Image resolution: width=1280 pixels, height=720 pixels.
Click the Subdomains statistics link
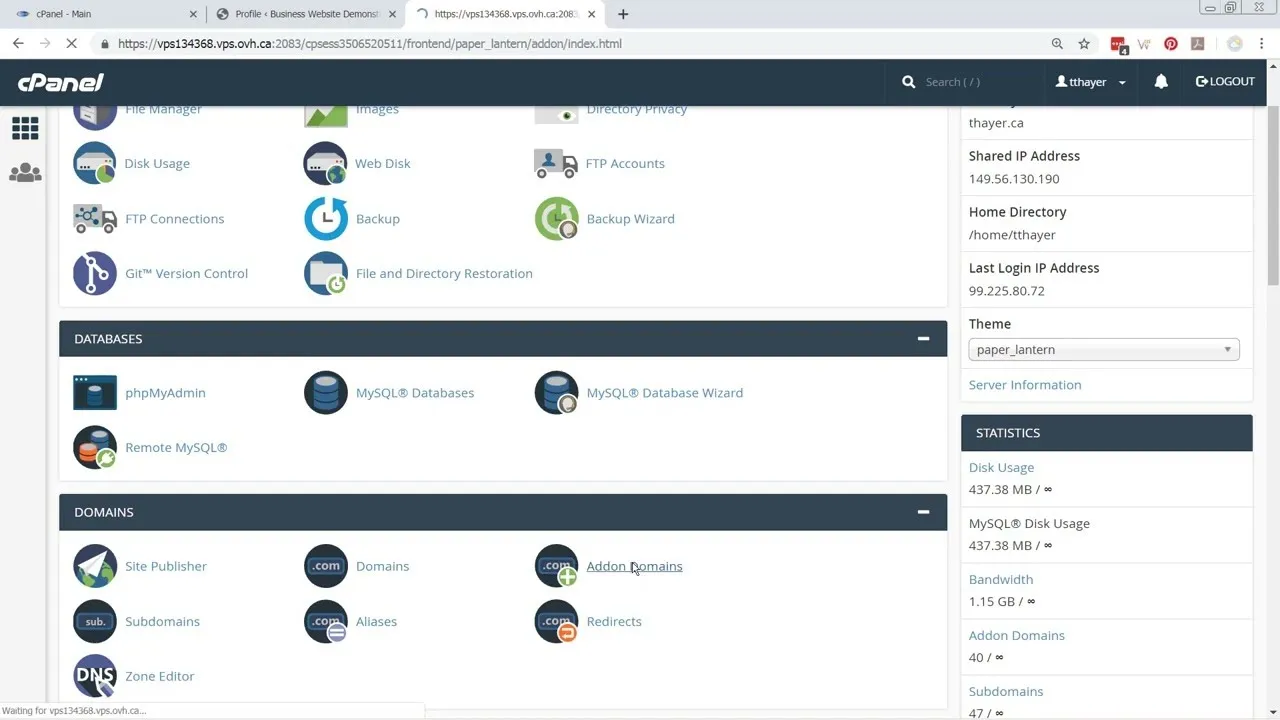click(1005, 691)
